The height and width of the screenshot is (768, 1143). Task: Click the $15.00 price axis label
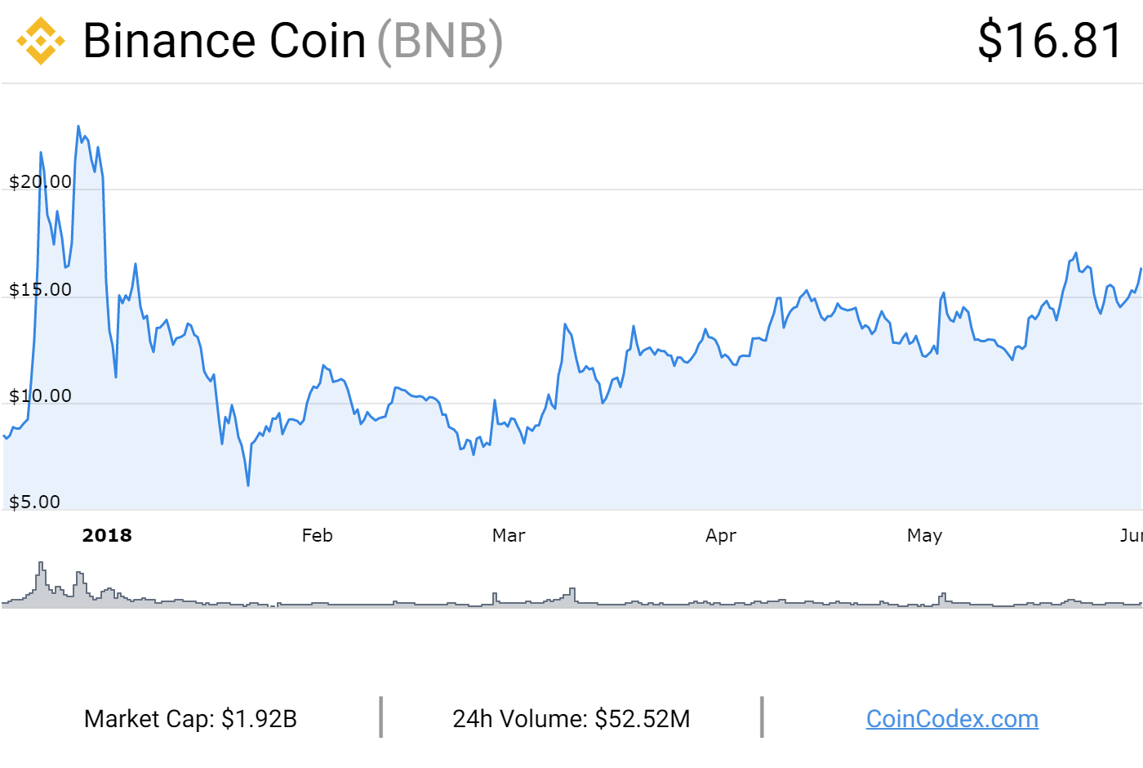tap(40, 290)
